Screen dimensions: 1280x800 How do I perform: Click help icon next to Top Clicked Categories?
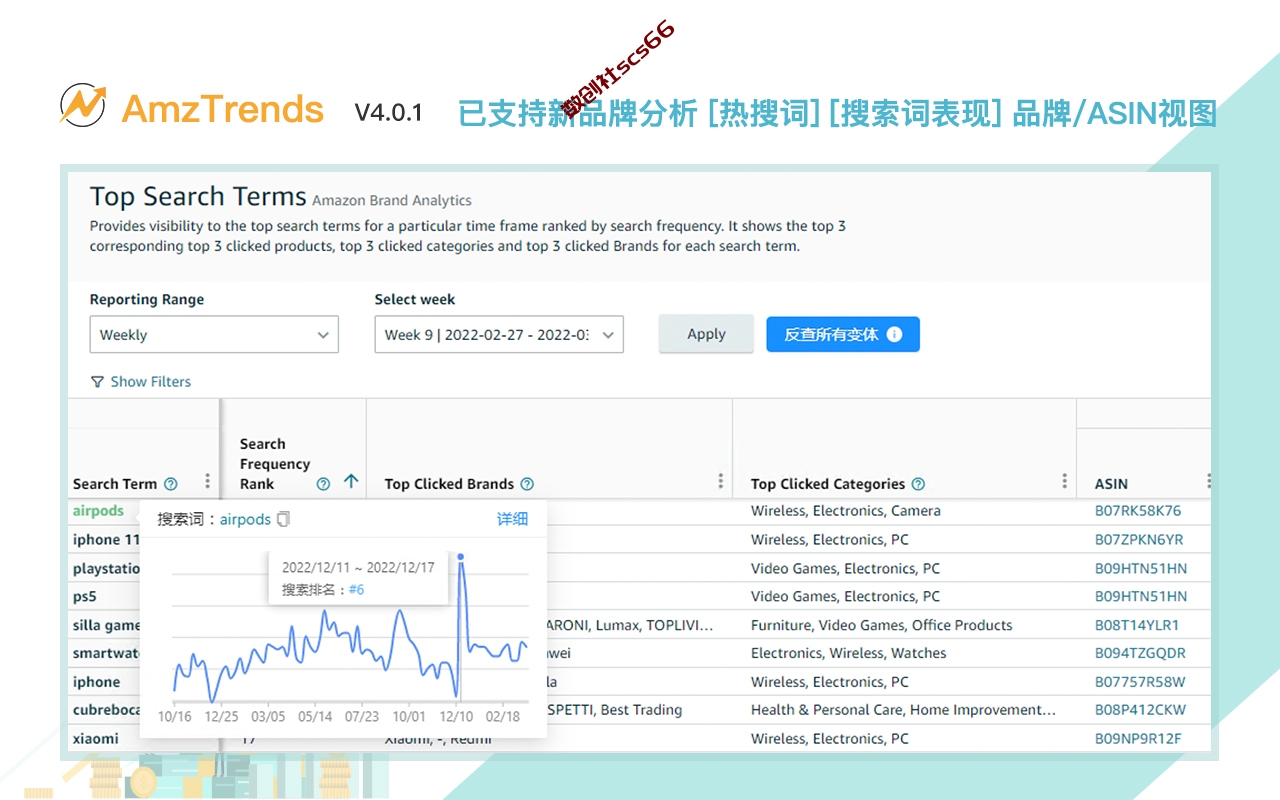[x=918, y=484]
